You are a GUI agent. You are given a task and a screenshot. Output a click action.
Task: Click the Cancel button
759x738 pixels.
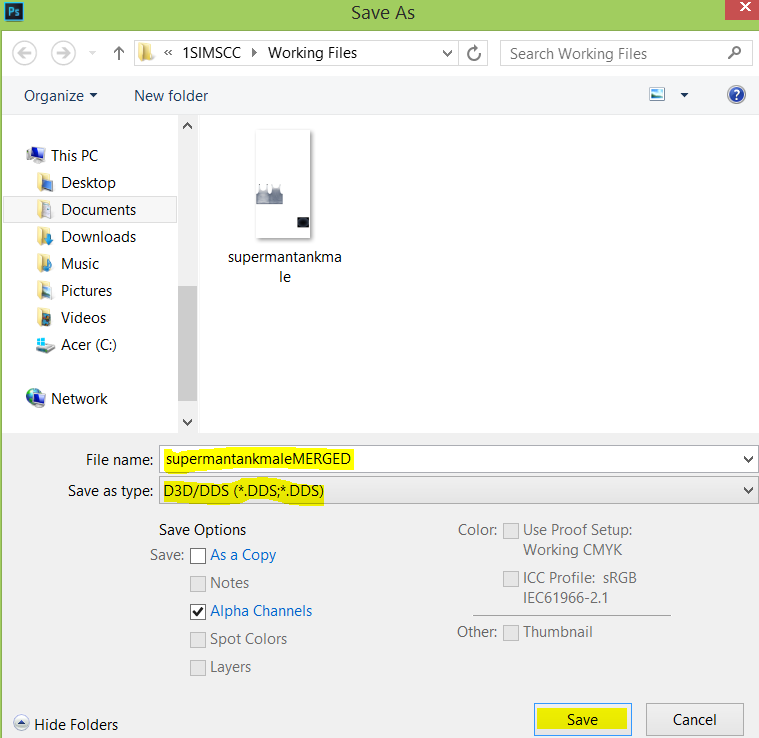695,720
